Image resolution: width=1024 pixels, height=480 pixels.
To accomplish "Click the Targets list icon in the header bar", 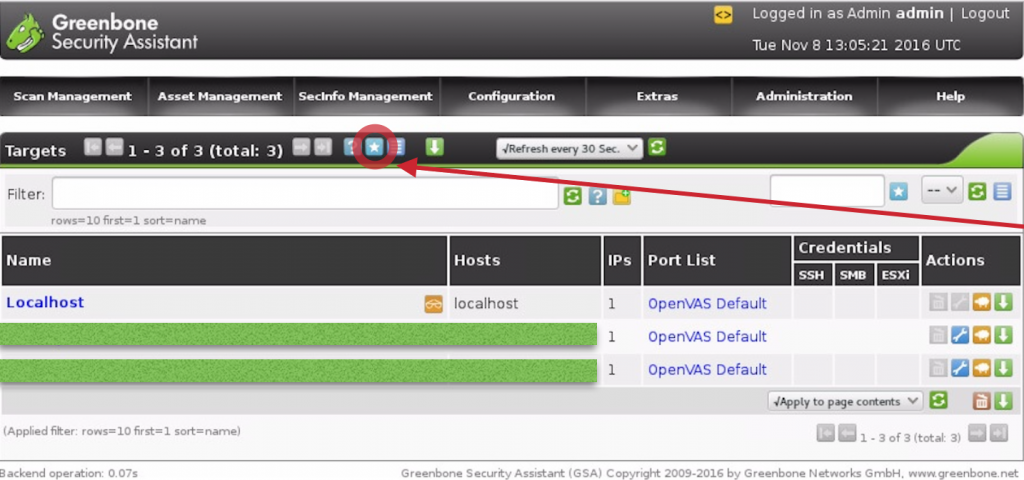I will [x=396, y=148].
